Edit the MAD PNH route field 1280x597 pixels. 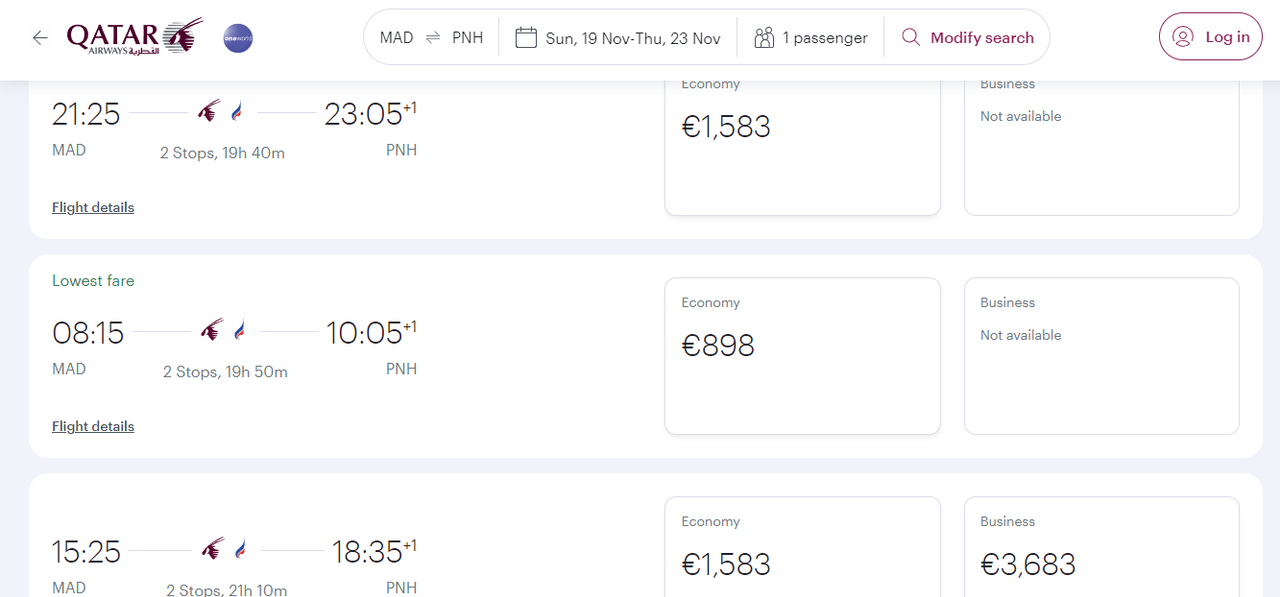pyautogui.click(x=432, y=38)
